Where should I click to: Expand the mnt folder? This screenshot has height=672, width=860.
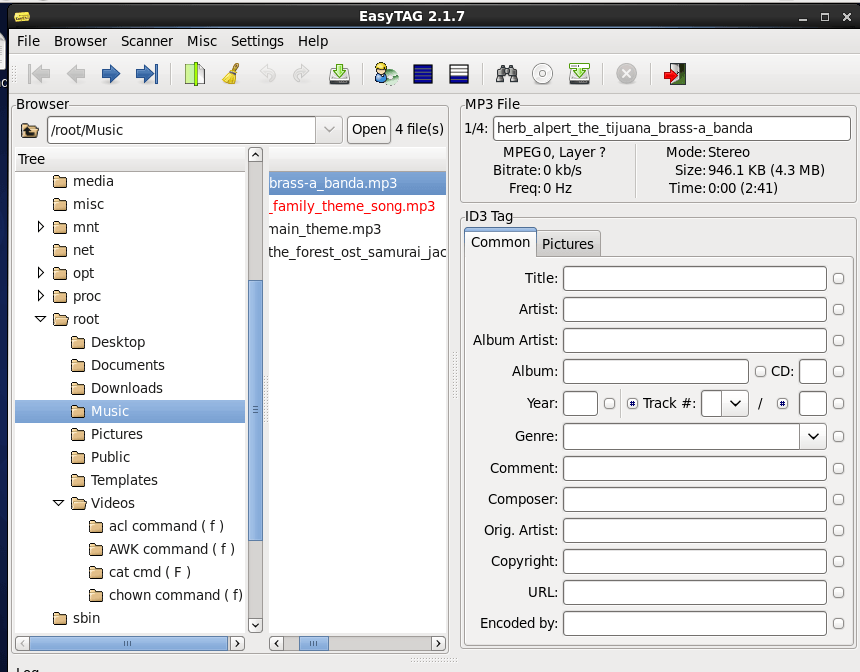point(40,227)
